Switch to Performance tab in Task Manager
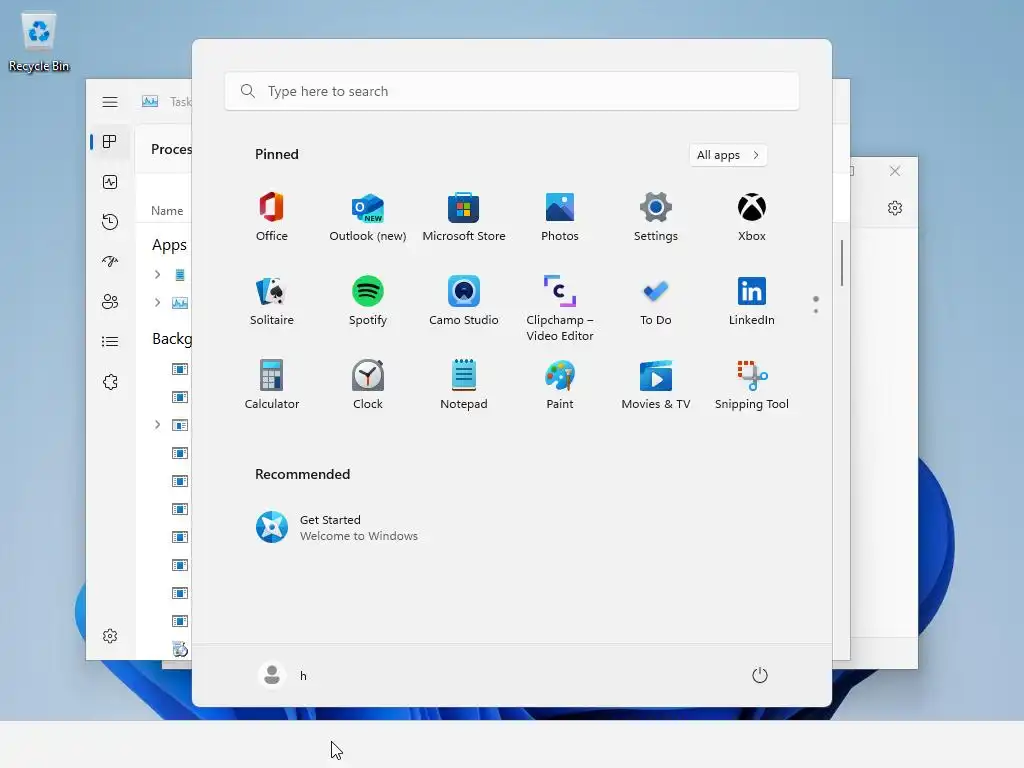This screenshot has width=1024, height=768. (110, 182)
